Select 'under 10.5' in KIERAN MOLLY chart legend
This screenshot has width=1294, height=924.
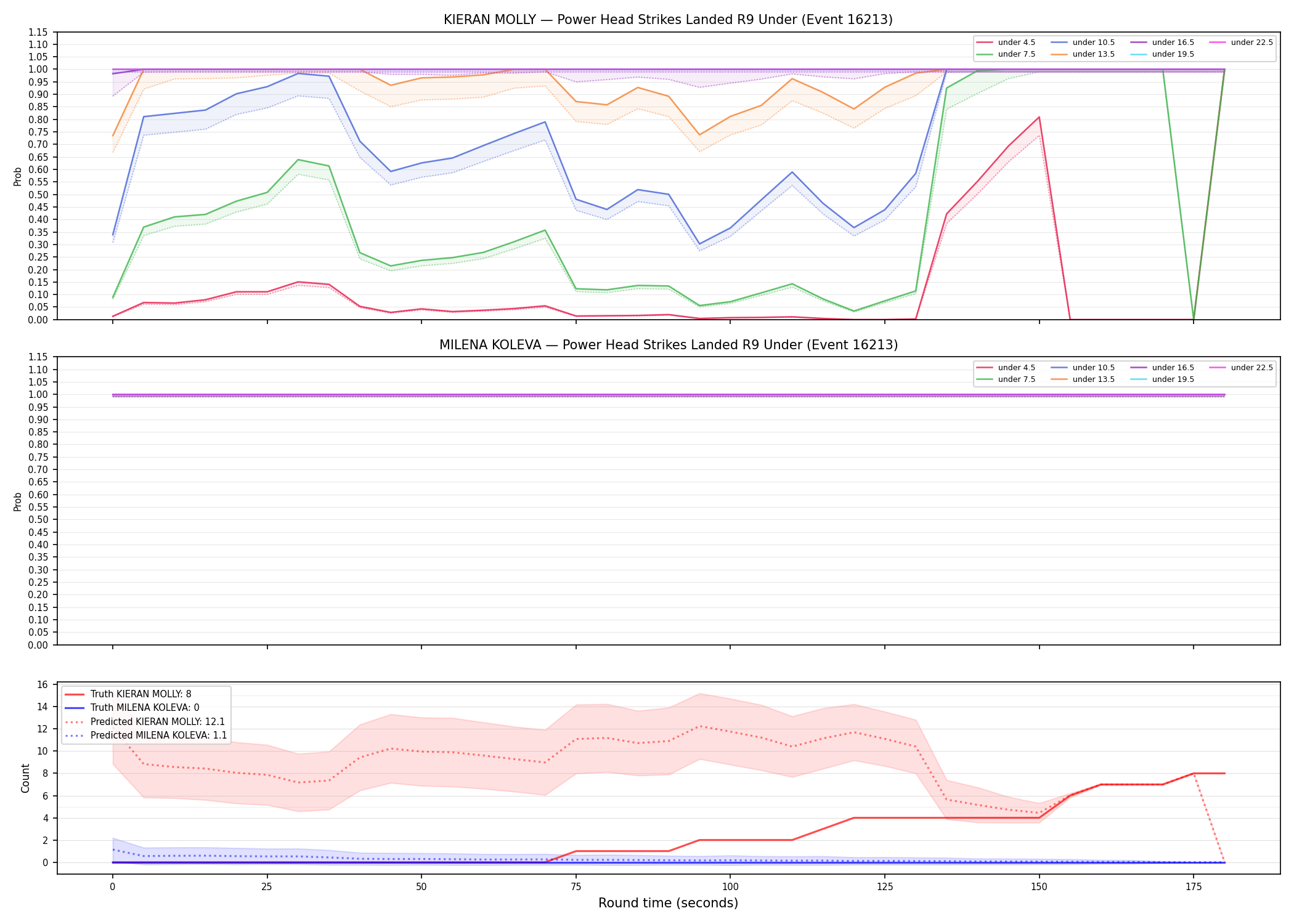[1083, 43]
